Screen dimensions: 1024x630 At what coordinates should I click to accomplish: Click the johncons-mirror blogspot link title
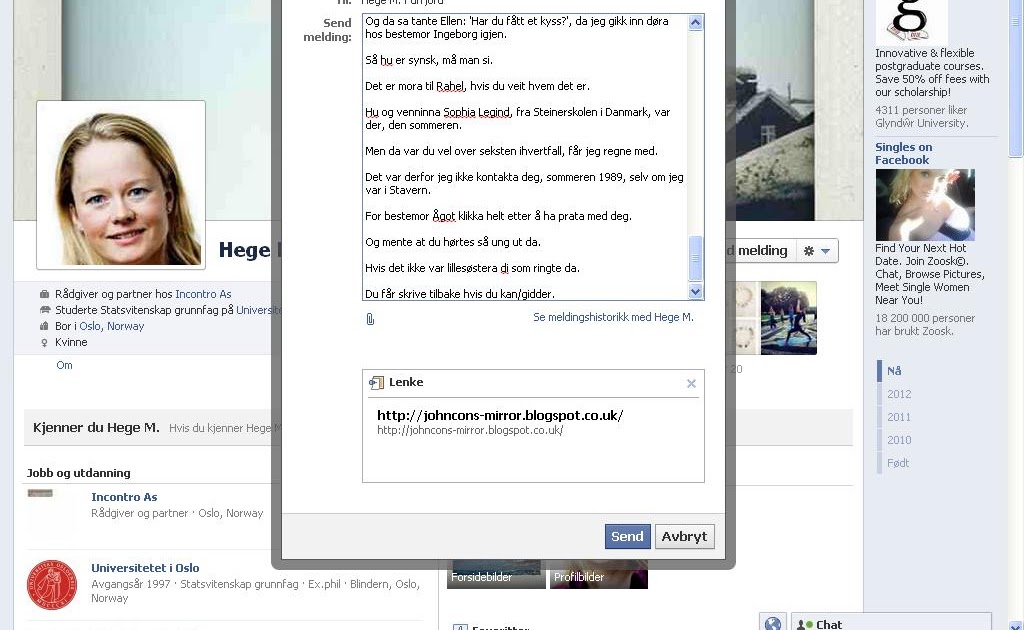[x=500, y=415]
